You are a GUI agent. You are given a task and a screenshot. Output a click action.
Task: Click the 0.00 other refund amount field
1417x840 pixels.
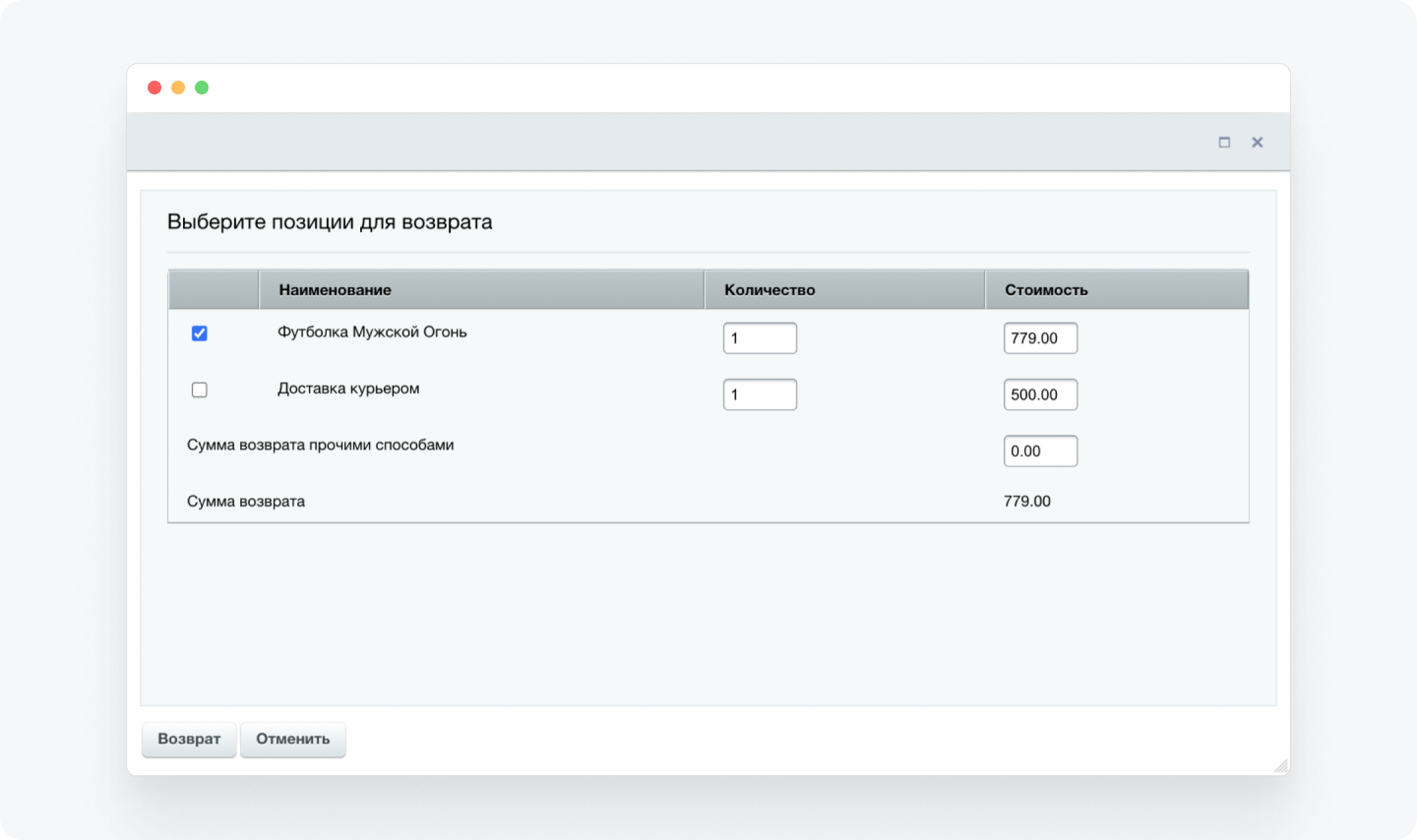[x=1040, y=450]
